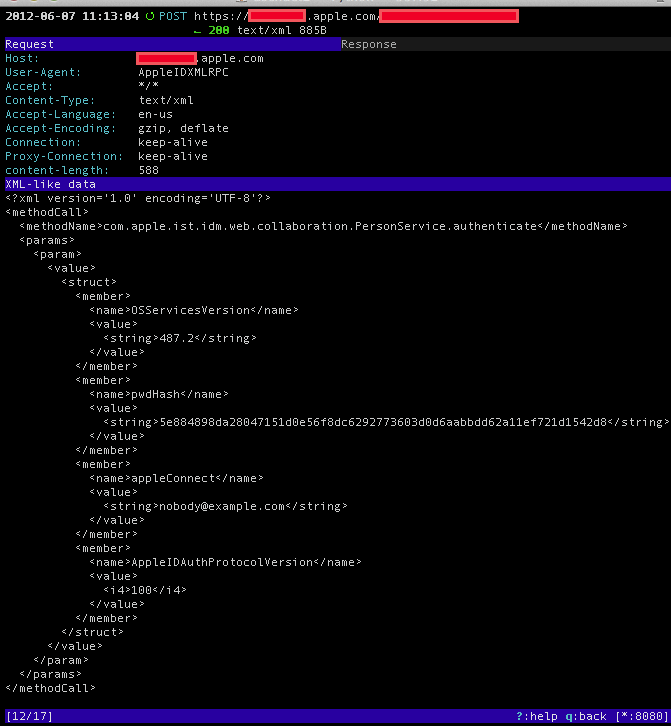Click the green replay icon before POST
Screen dimensions: 671x726
(x=150, y=16)
